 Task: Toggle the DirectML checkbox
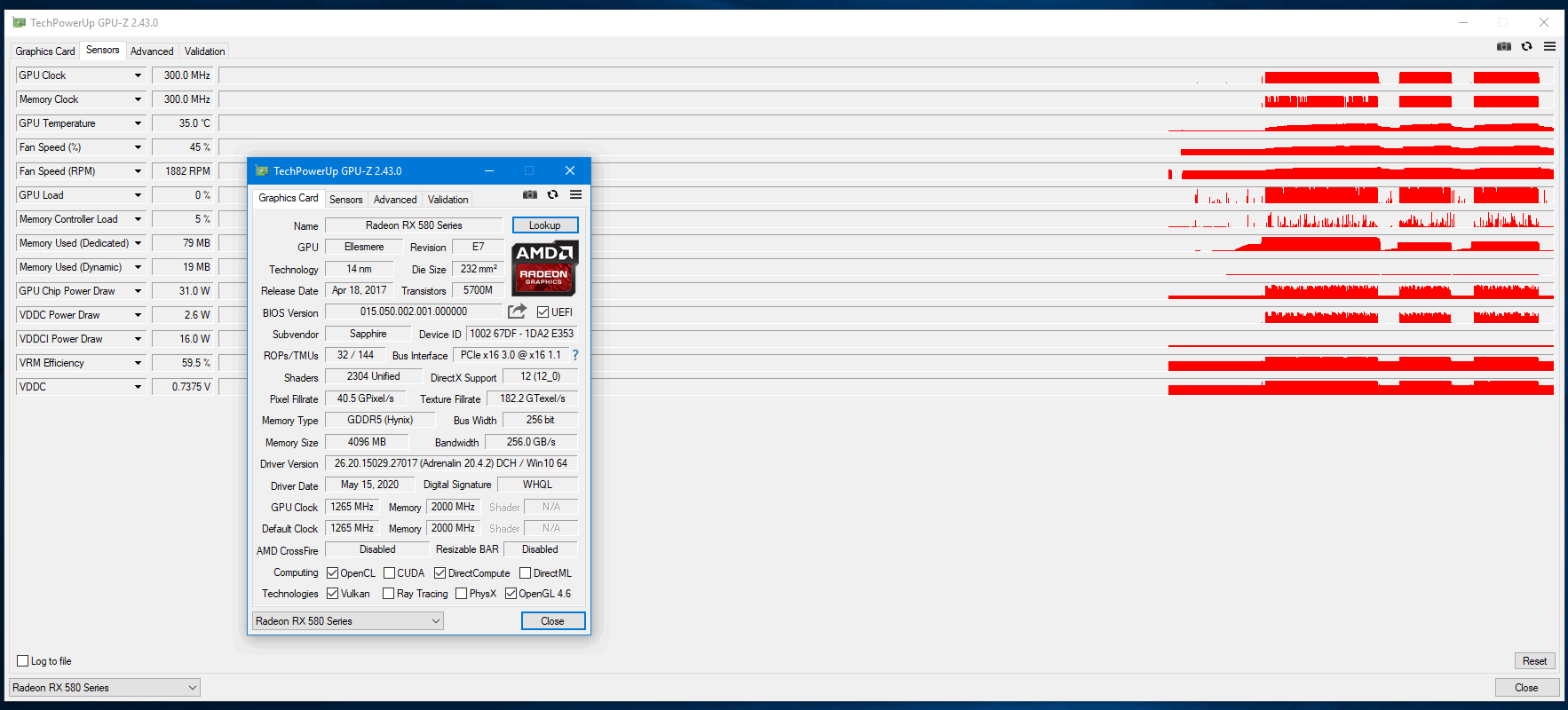(x=525, y=573)
